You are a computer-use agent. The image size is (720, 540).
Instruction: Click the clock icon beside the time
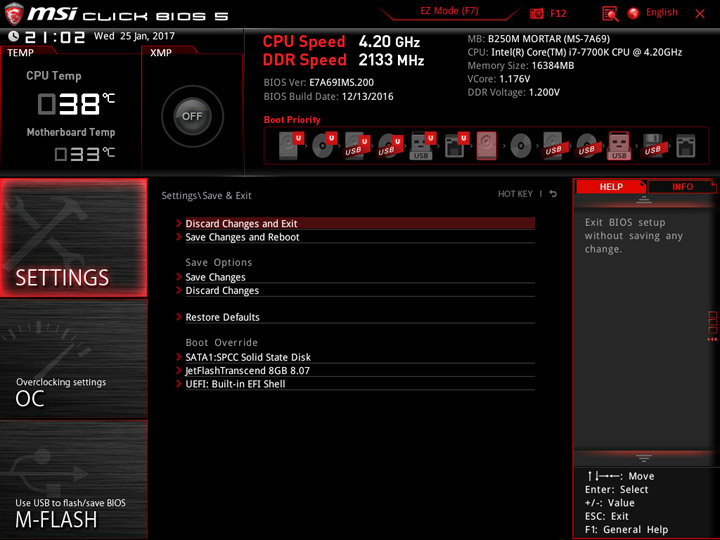click(14, 36)
